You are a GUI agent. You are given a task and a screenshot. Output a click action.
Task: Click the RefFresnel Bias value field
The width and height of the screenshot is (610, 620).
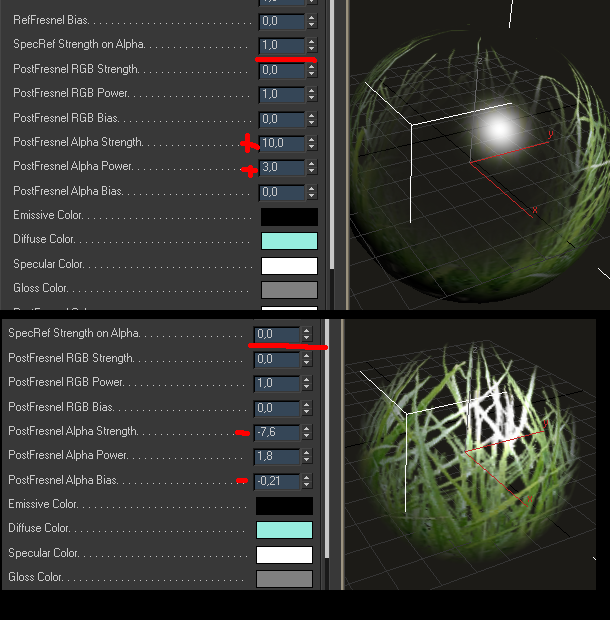(281, 21)
